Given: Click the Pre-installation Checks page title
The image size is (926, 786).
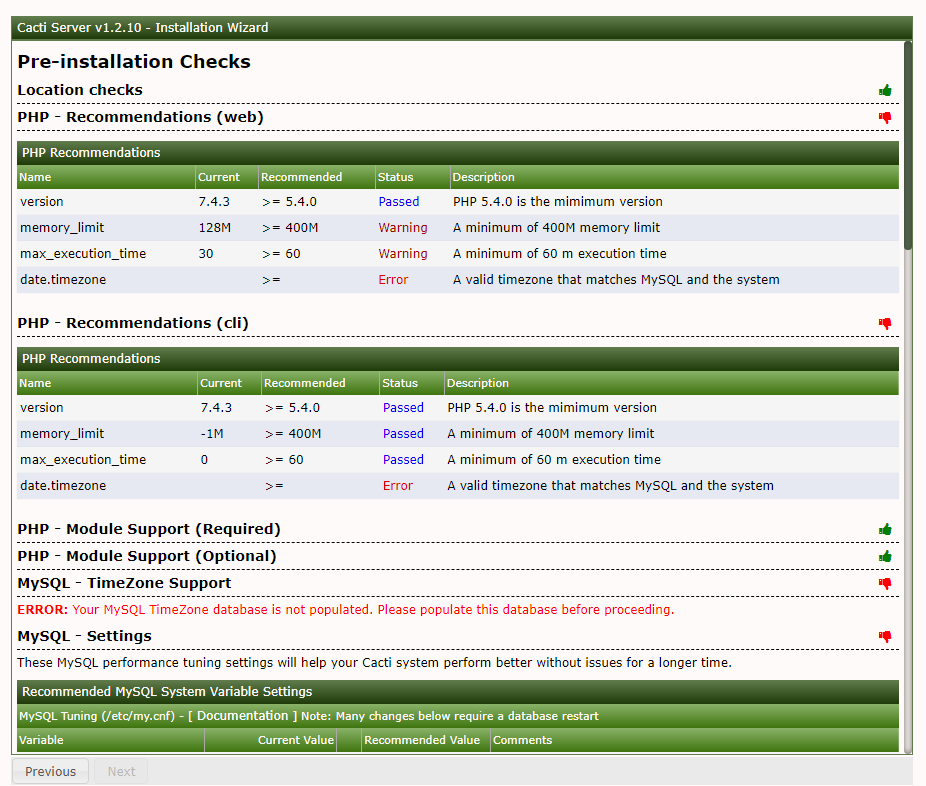Looking at the screenshot, I should (134, 61).
